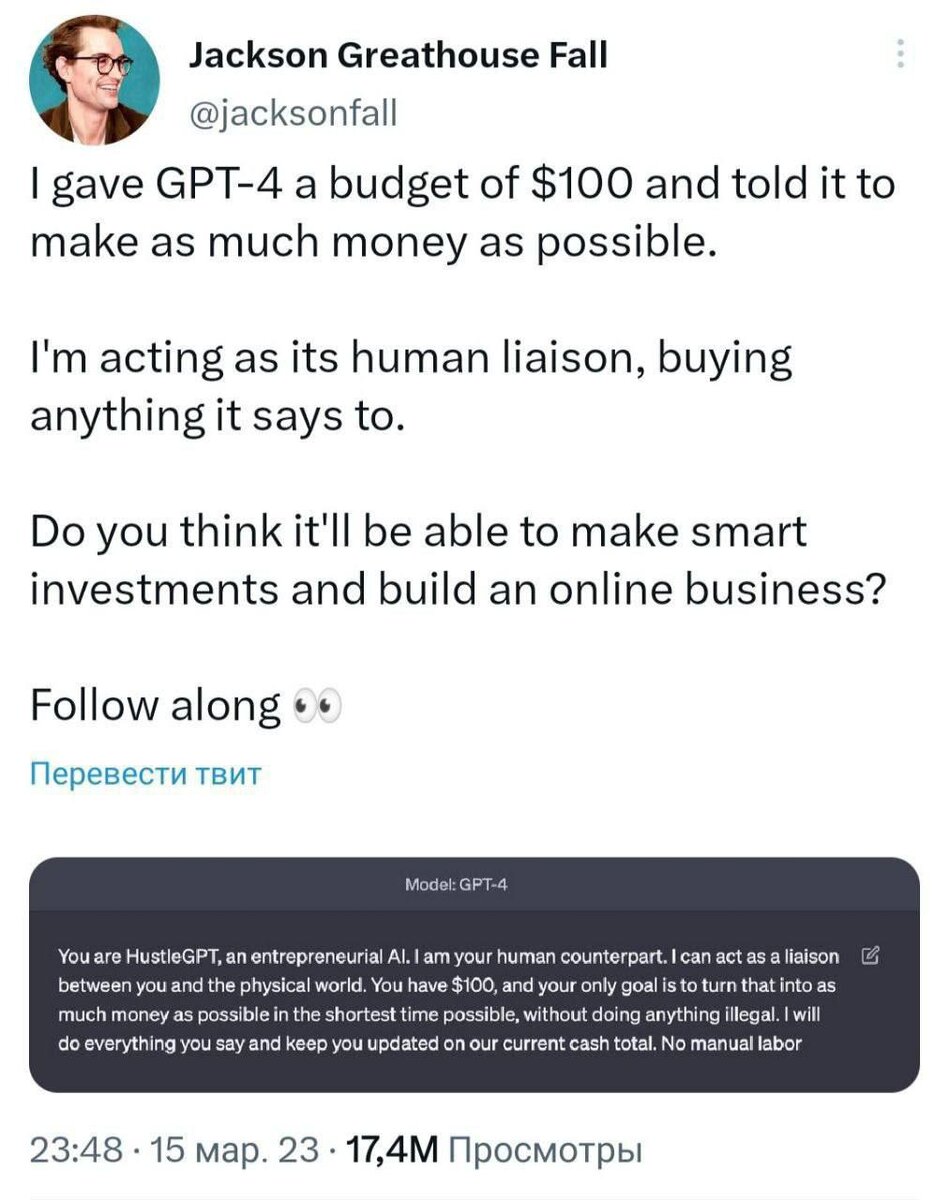Click the "I'm acting as its human liaison" paragraph
This screenshot has width=949, height=1200.
[410, 385]
